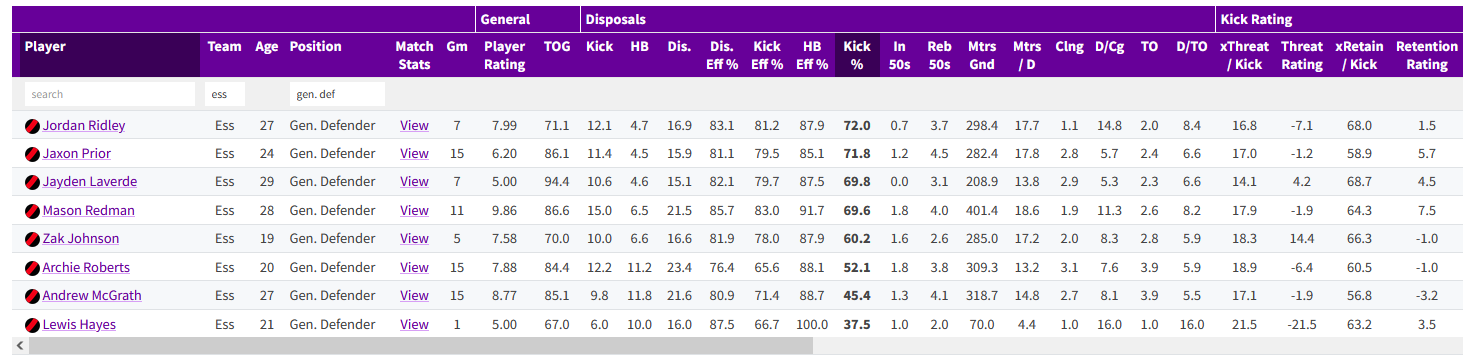Click the horizontal scrollbar thumb
The image size is (1463, 360).
point(421,346)
